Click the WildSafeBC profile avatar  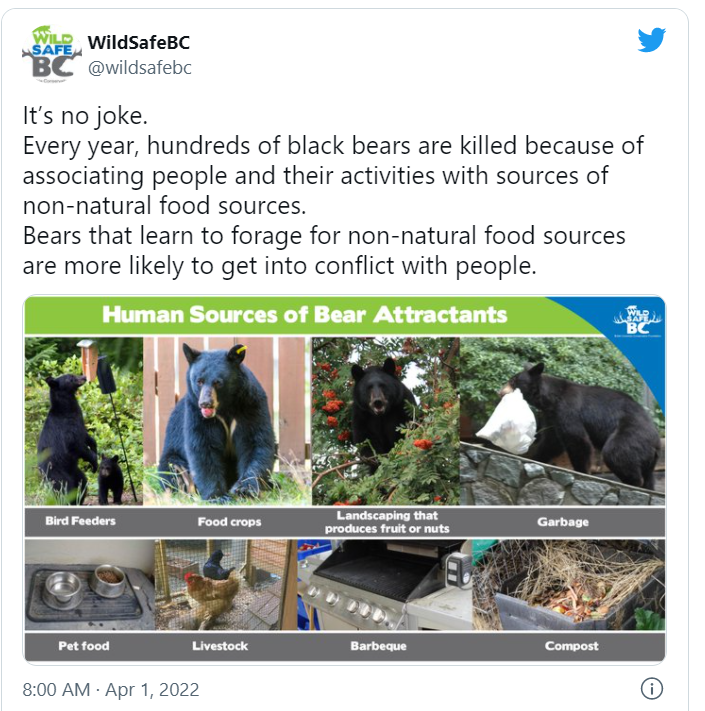tap(52, 54)
